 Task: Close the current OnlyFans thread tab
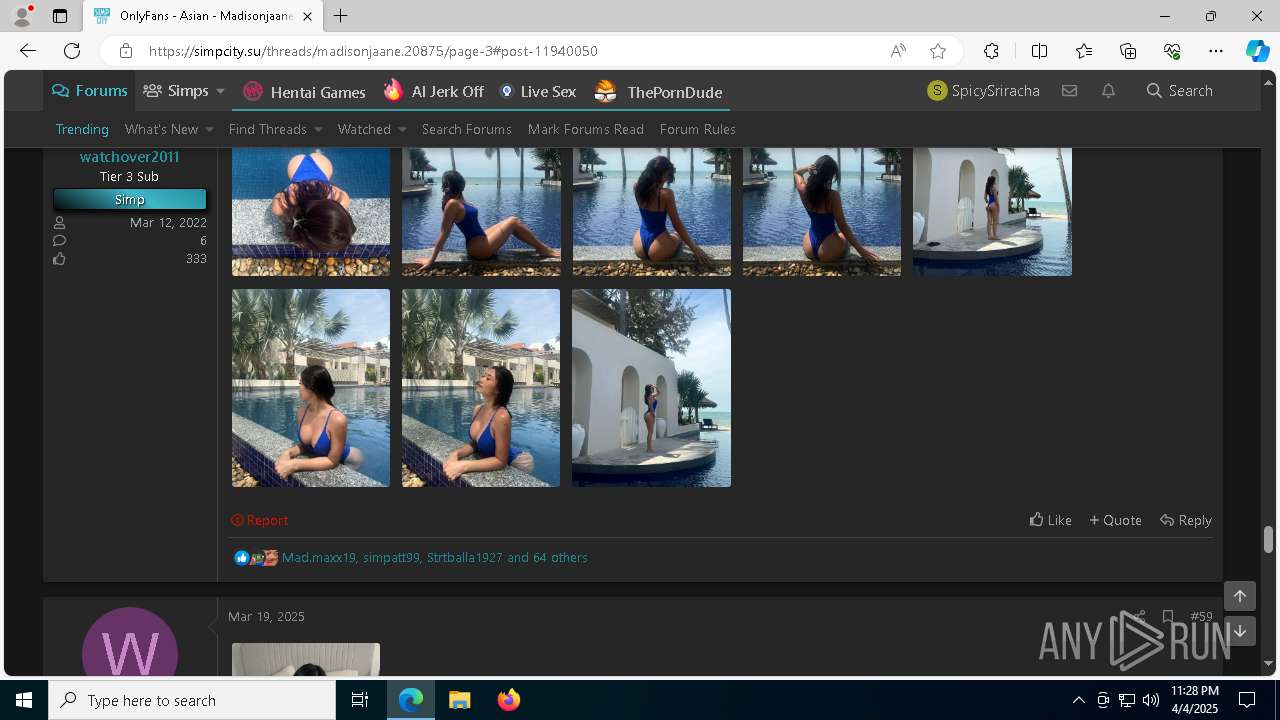point(308,16)
